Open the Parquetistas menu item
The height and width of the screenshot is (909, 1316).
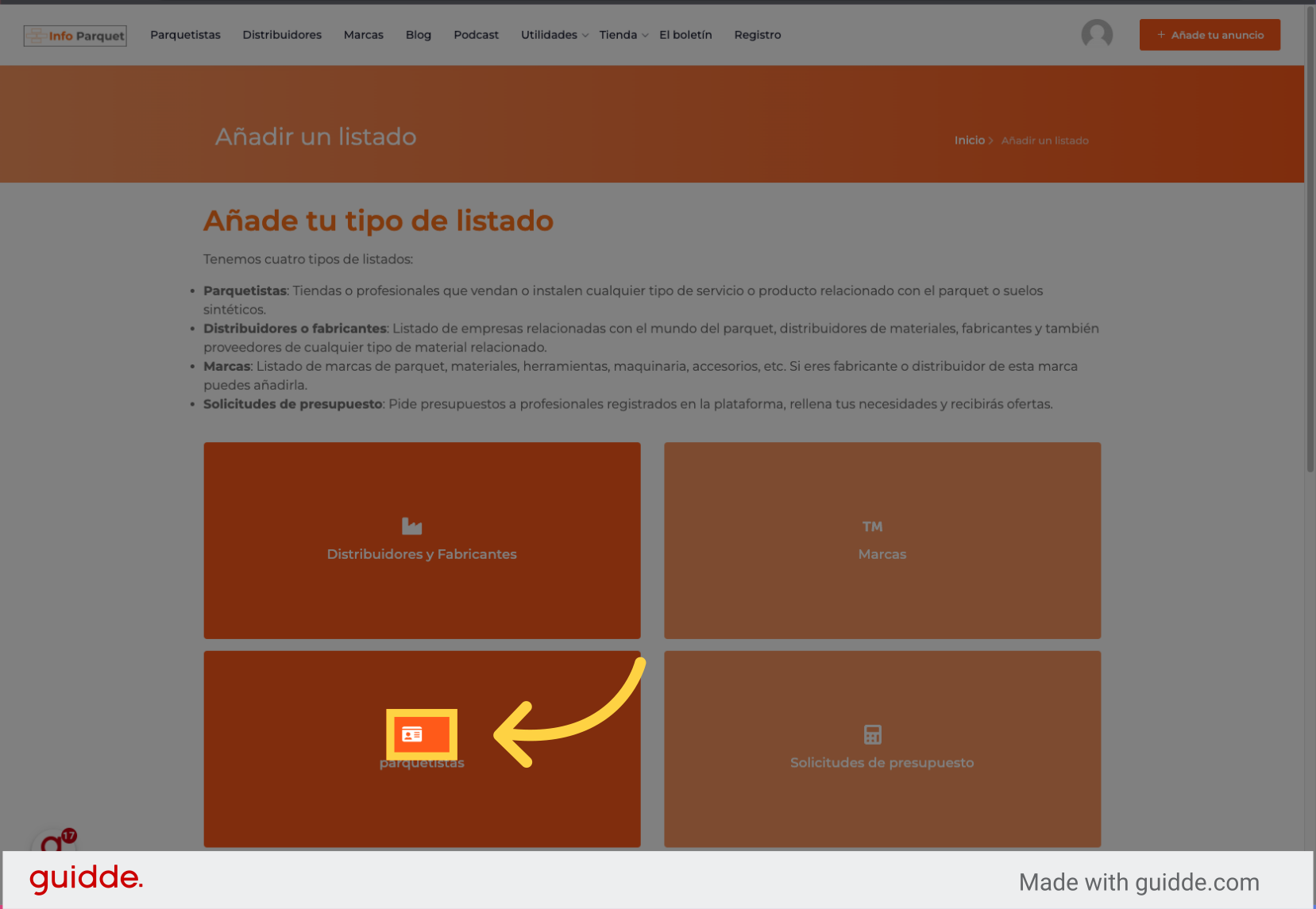click(x=185, y=35)
